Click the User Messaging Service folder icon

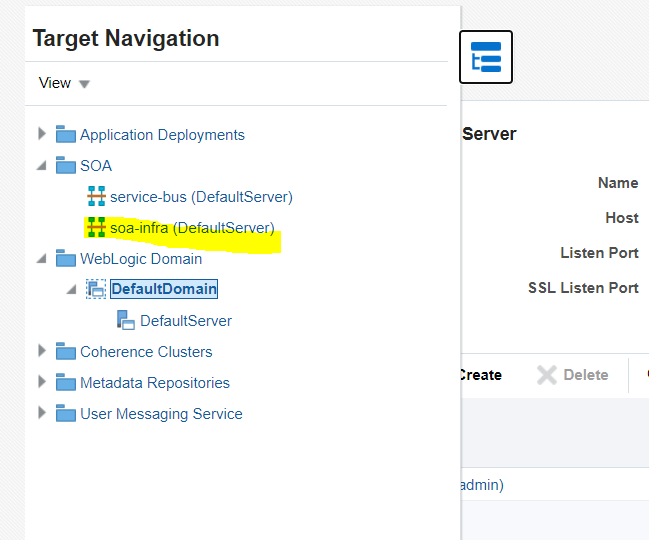coord(66,414)
